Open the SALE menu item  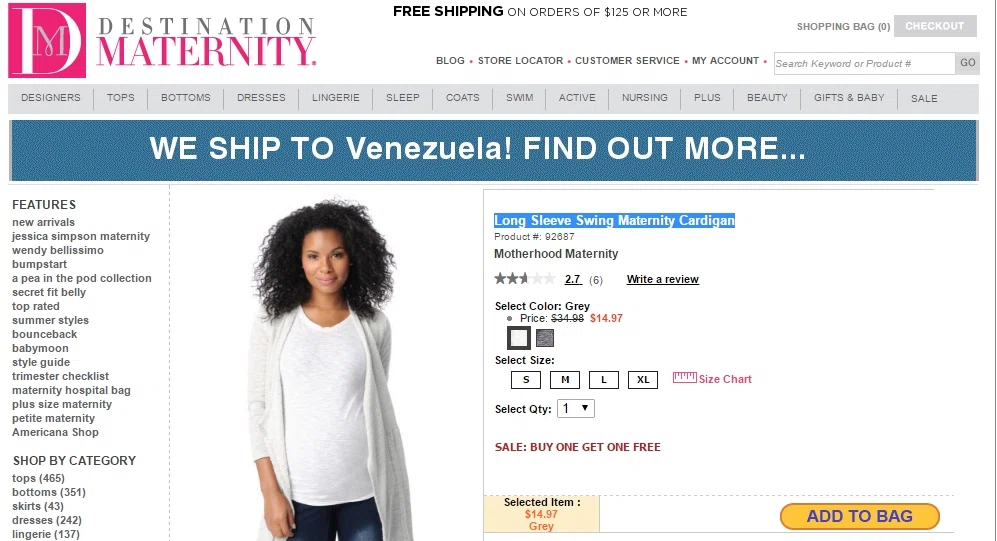(924, 99)
